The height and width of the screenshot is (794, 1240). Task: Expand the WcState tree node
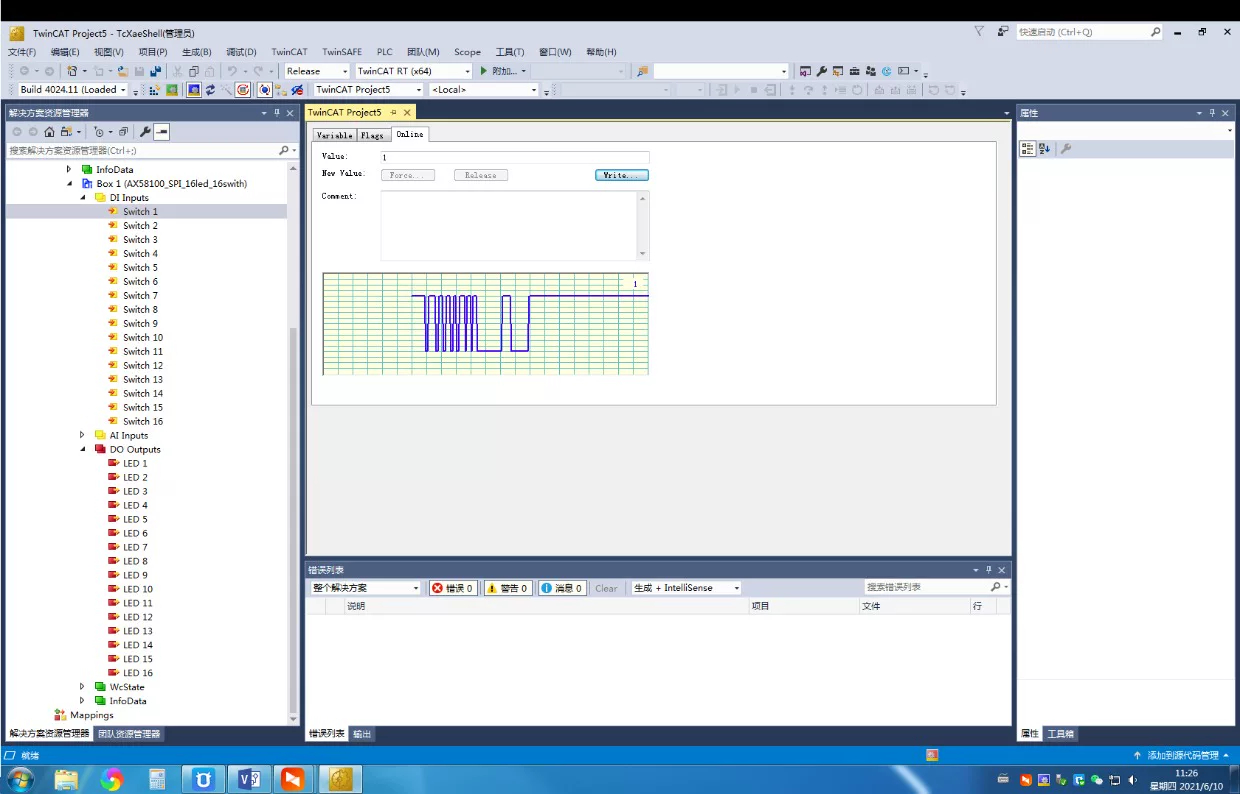coord(83,687)
